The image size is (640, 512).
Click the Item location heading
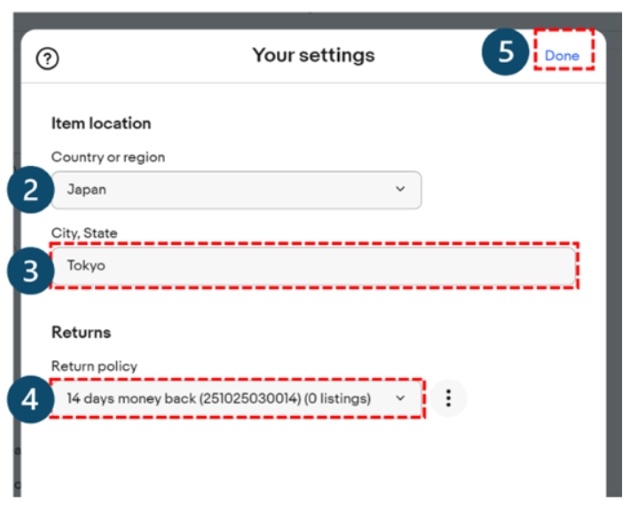click(x=101, y=123)
